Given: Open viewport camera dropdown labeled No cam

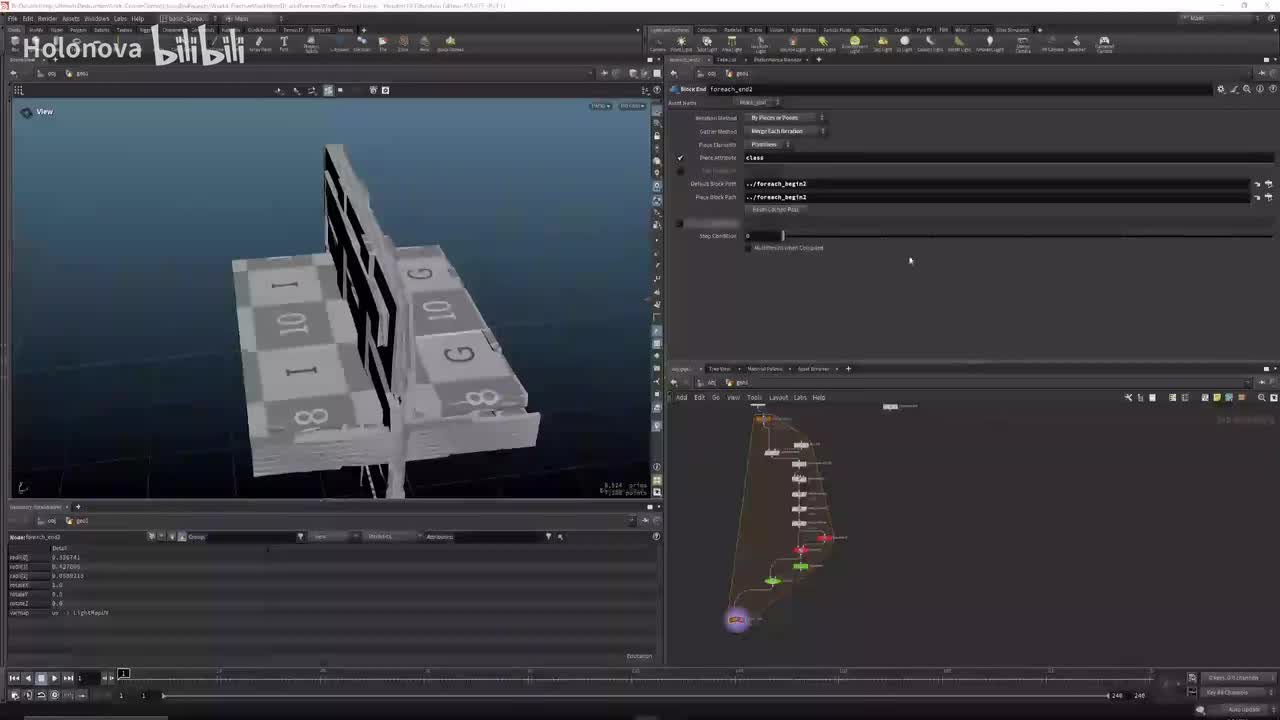Looking at the screenshot, I should [632, 106].
